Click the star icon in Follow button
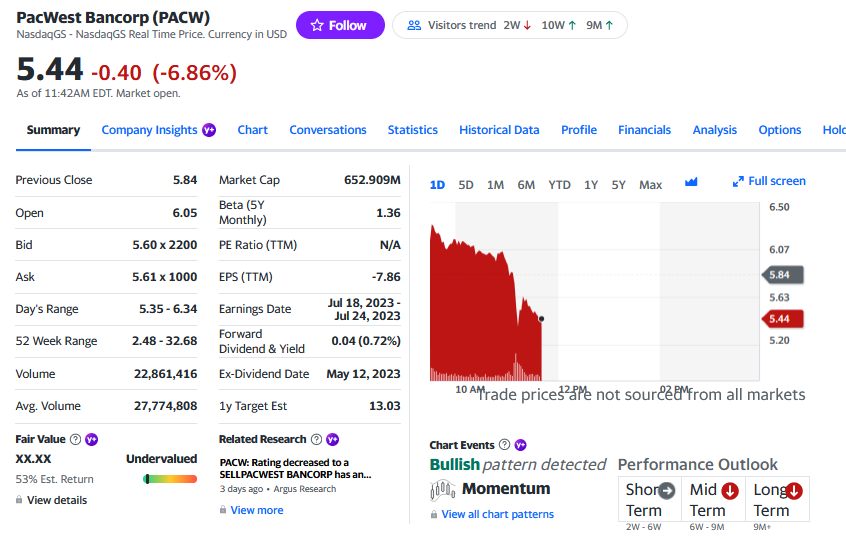846x539 pixels. [317, 25]
